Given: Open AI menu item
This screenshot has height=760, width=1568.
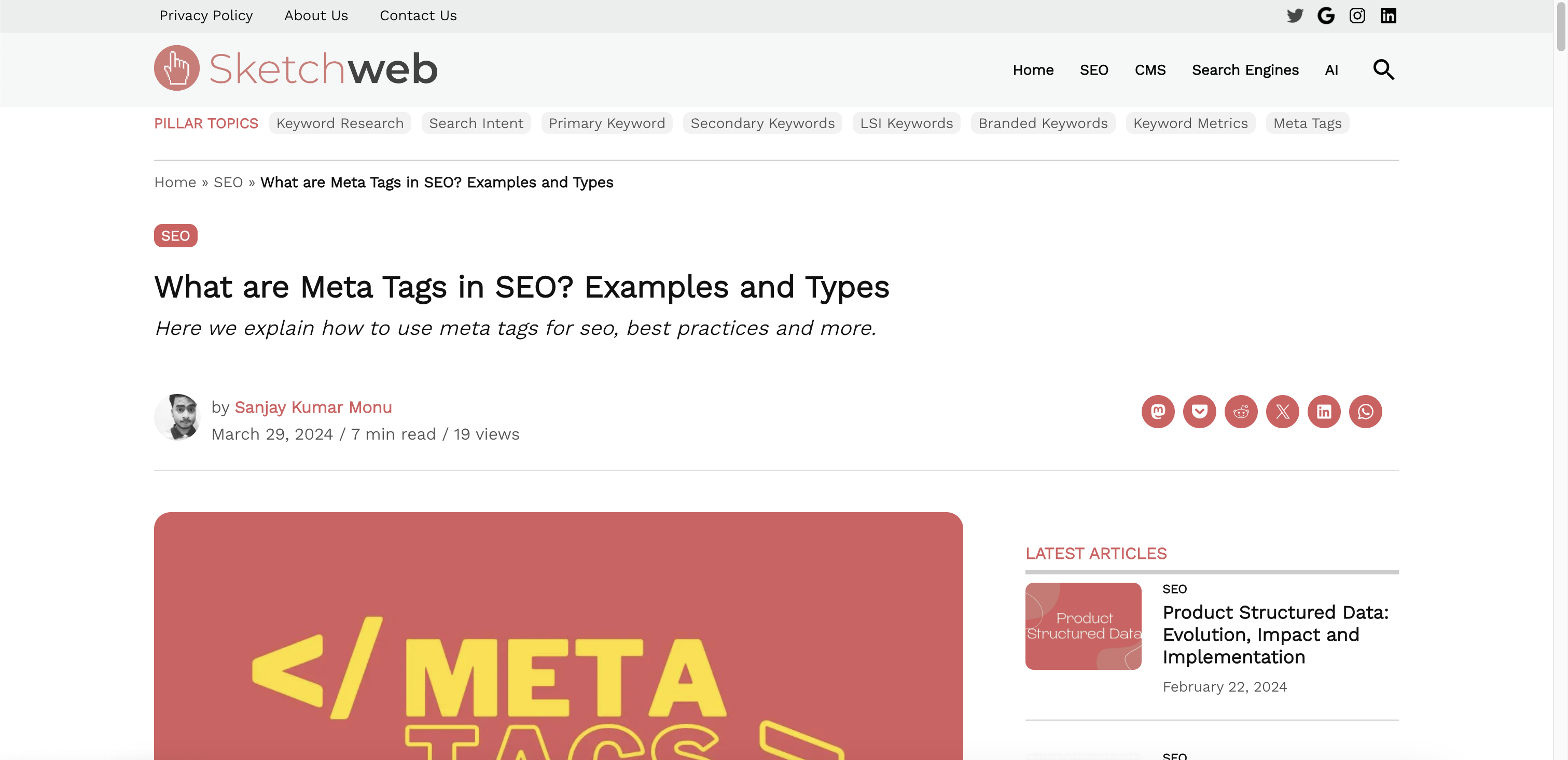Looking at the screenshot, I should (1331, 70).
